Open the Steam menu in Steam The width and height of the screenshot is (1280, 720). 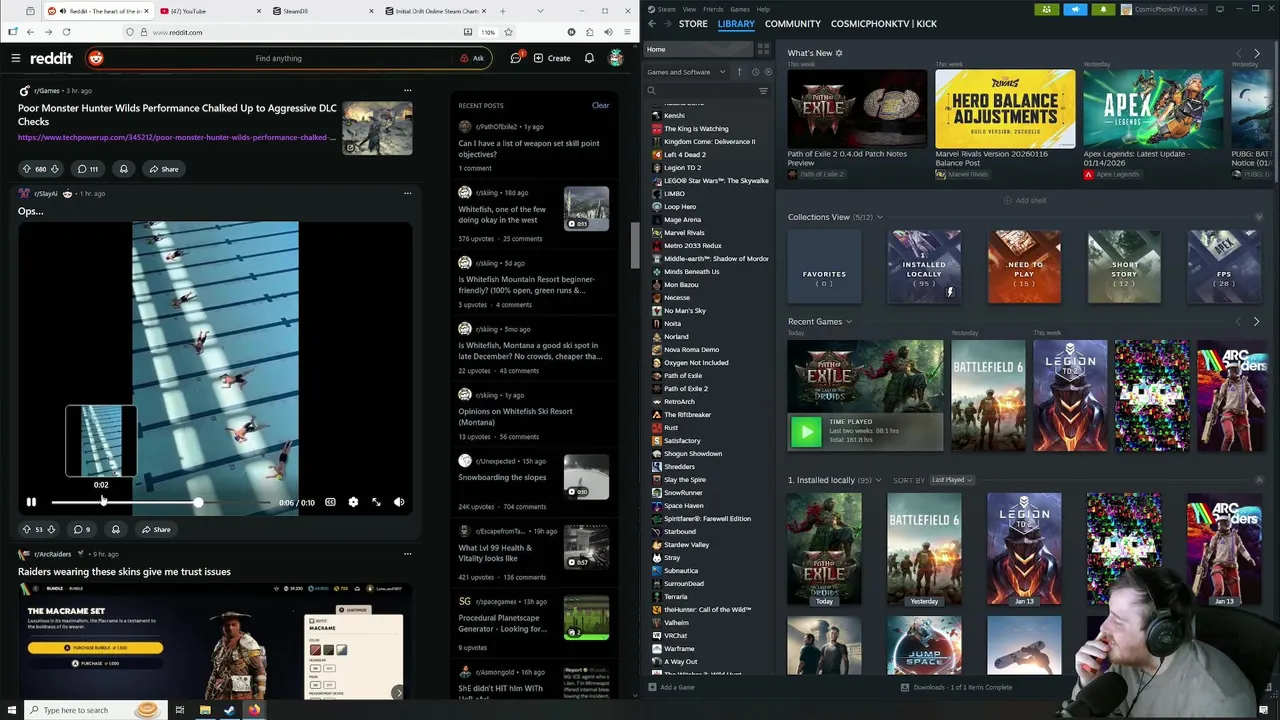click(666, 9)
